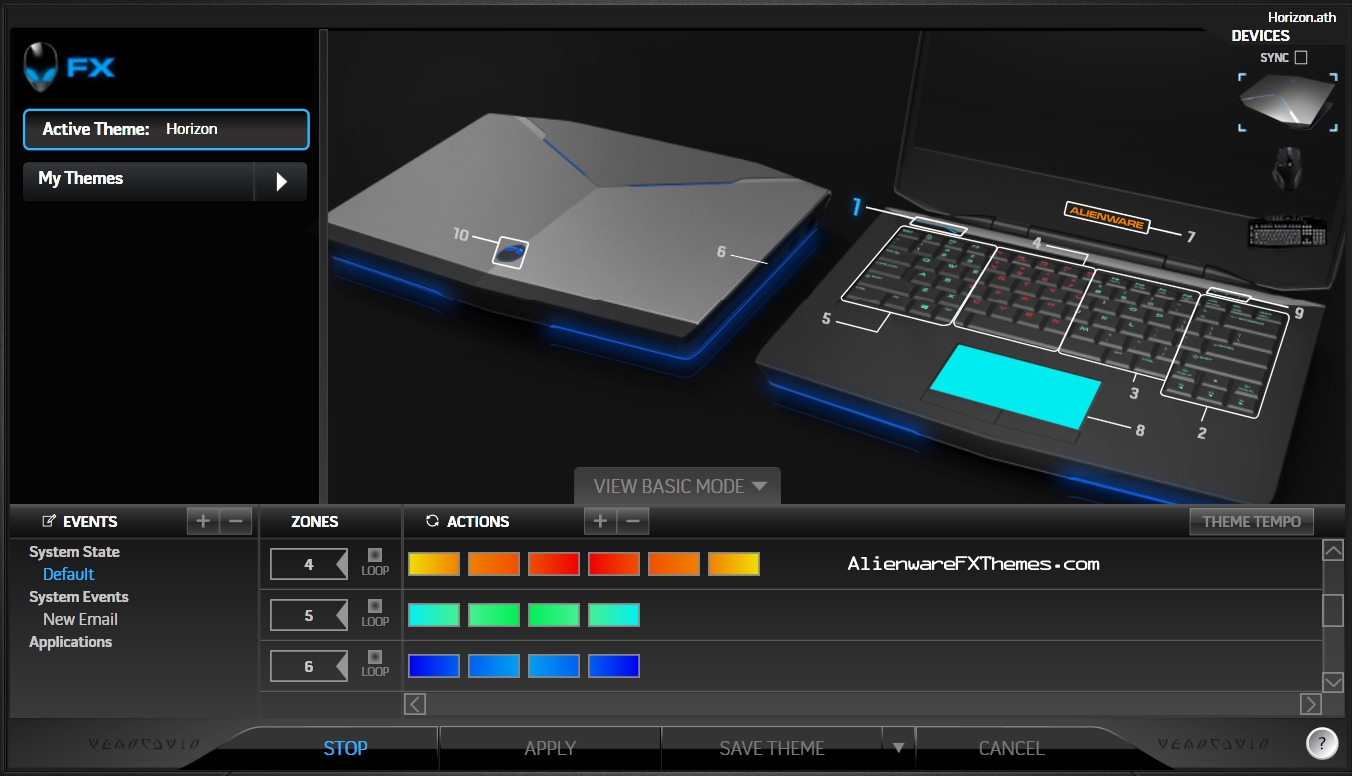Select zone 6's light blue third swatch
This screenshot has width=1352, height=776.
[554, 666]
